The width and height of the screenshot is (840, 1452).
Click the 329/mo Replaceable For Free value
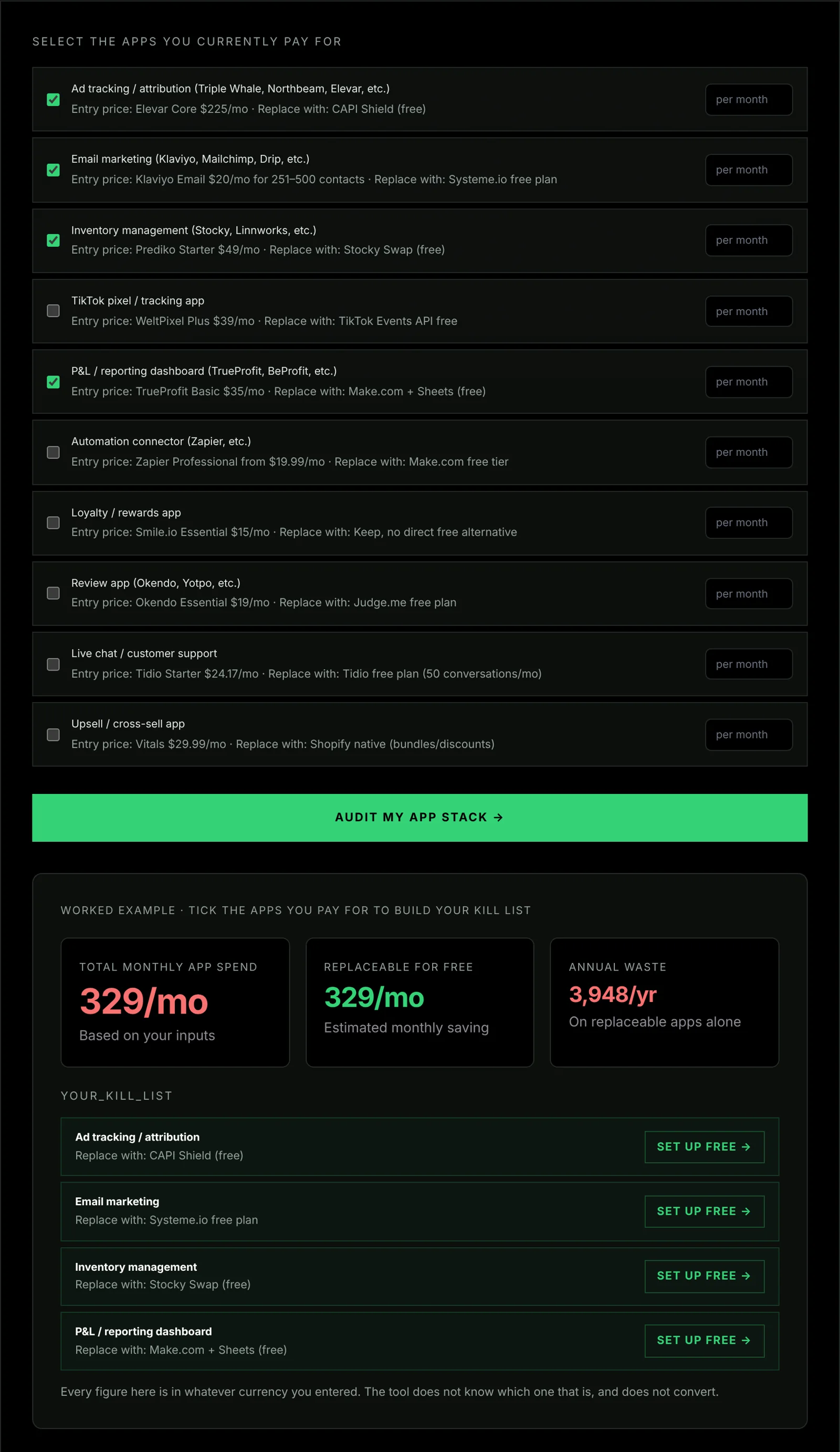point(374,998)
